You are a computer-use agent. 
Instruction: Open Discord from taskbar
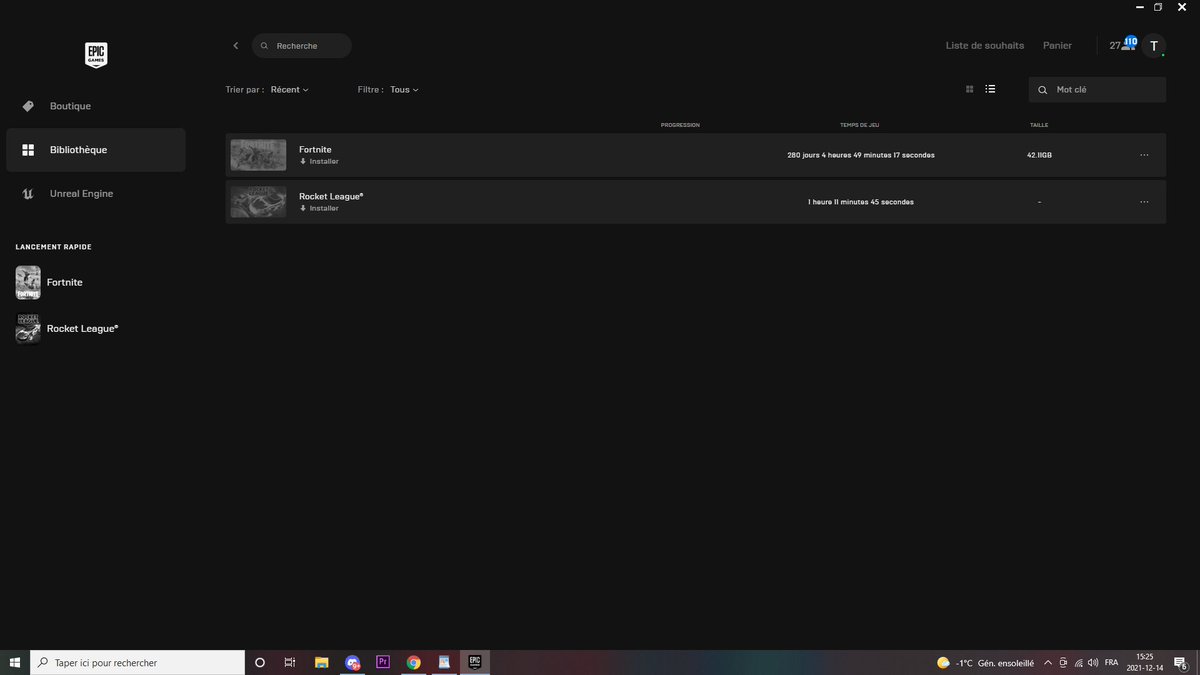tap(352, 662)
